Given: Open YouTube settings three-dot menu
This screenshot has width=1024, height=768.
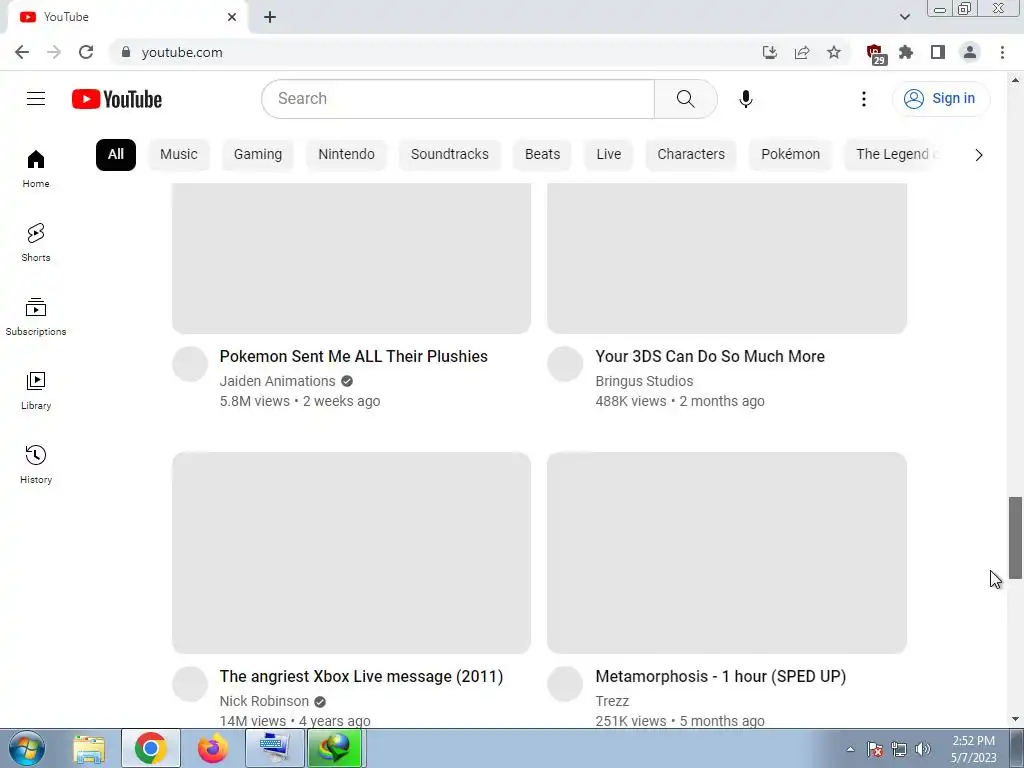Looking at the screenshot, I should (x=863, y=99).
